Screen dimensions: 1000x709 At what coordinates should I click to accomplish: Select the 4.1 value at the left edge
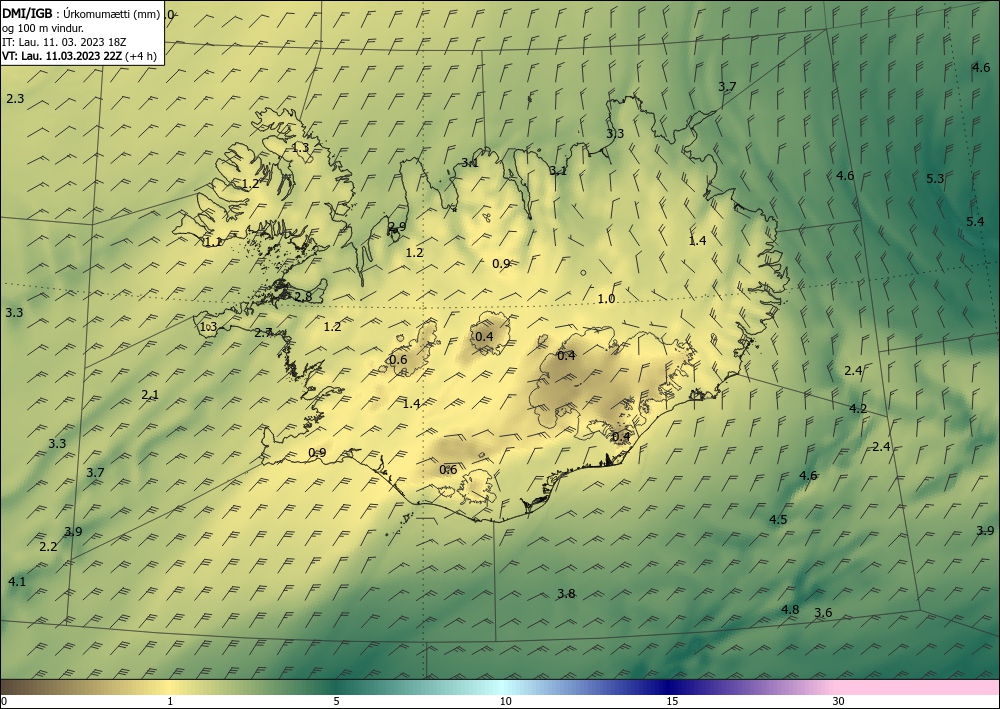coord(17,581)
